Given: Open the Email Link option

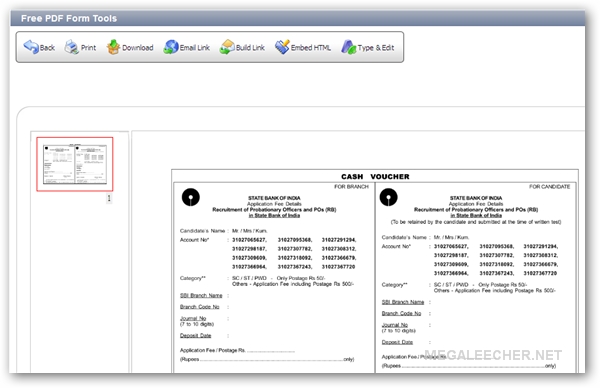Looking at the screenshot, I should click(195, 48).
